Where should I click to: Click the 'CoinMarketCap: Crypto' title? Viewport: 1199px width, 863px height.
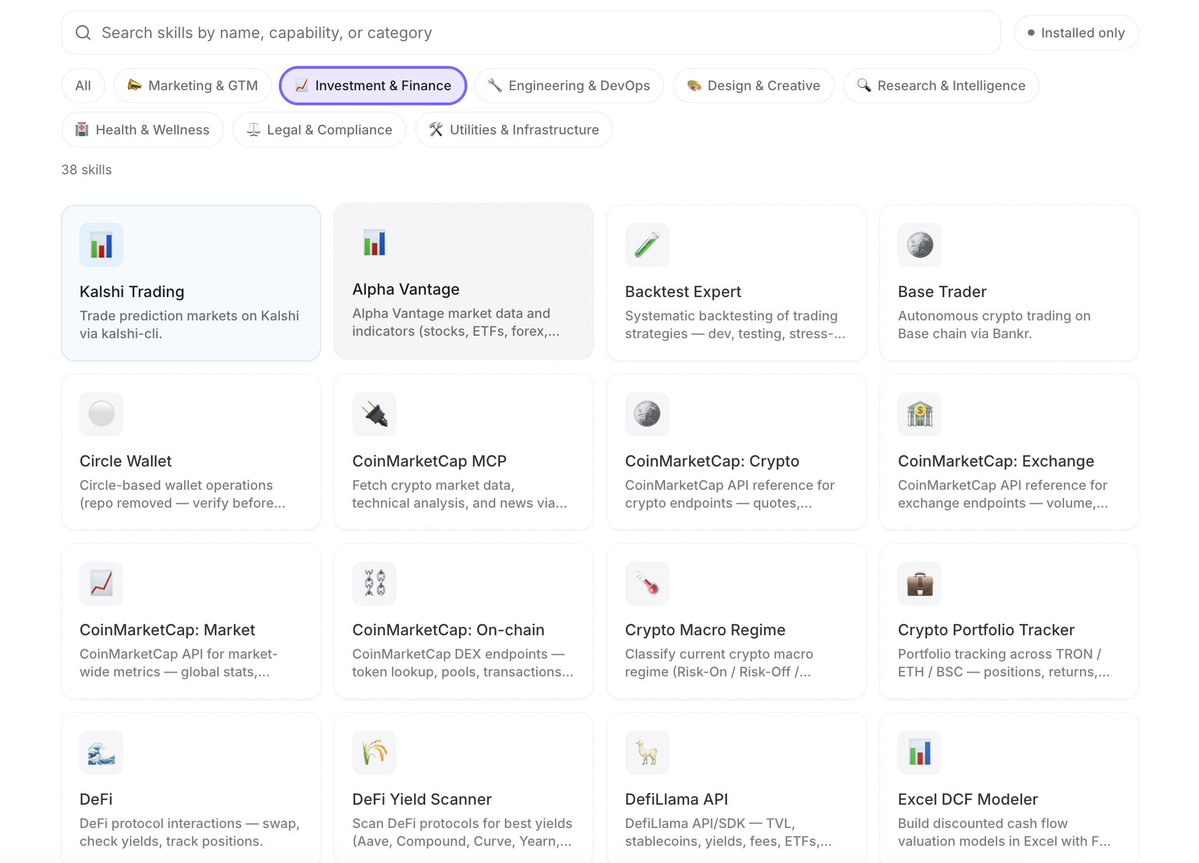tap(712, 461)
